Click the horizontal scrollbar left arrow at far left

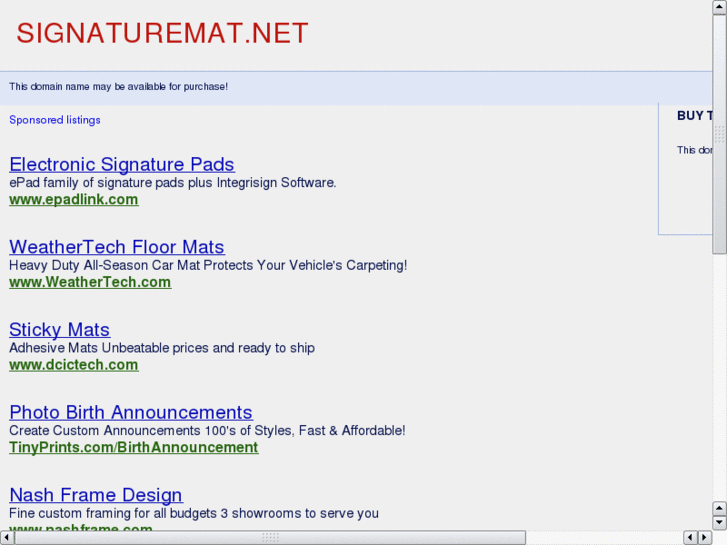coord(6,537)
